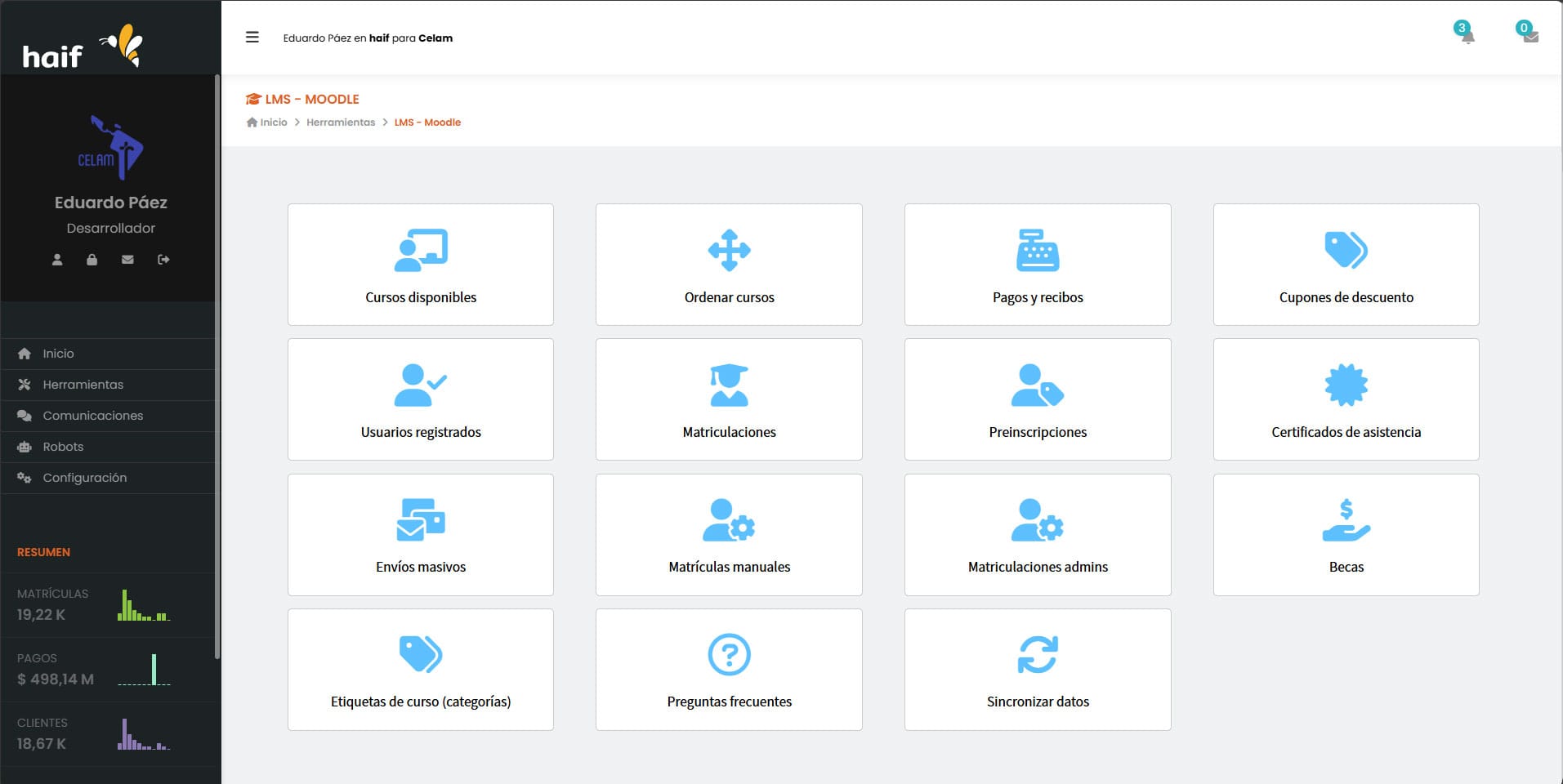Expand Comunicaciones sidebar section

(x=92, y=416)
